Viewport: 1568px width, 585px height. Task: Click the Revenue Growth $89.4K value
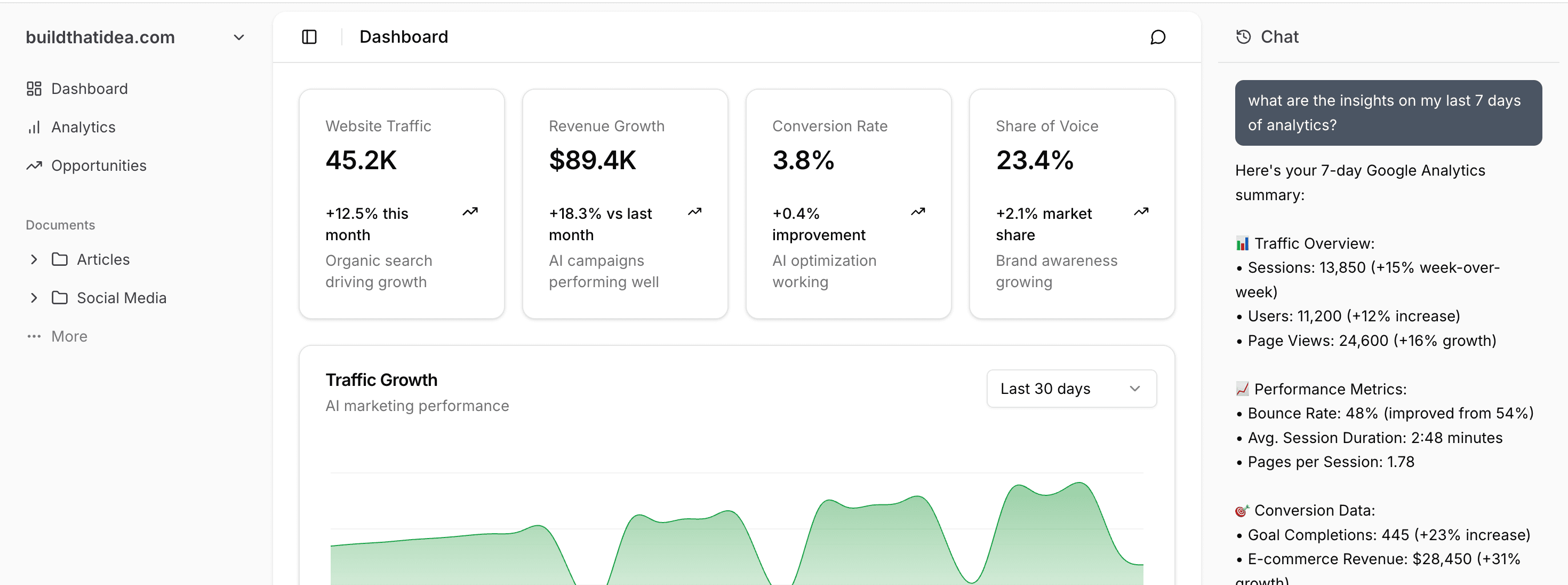[x=592, y=160]
